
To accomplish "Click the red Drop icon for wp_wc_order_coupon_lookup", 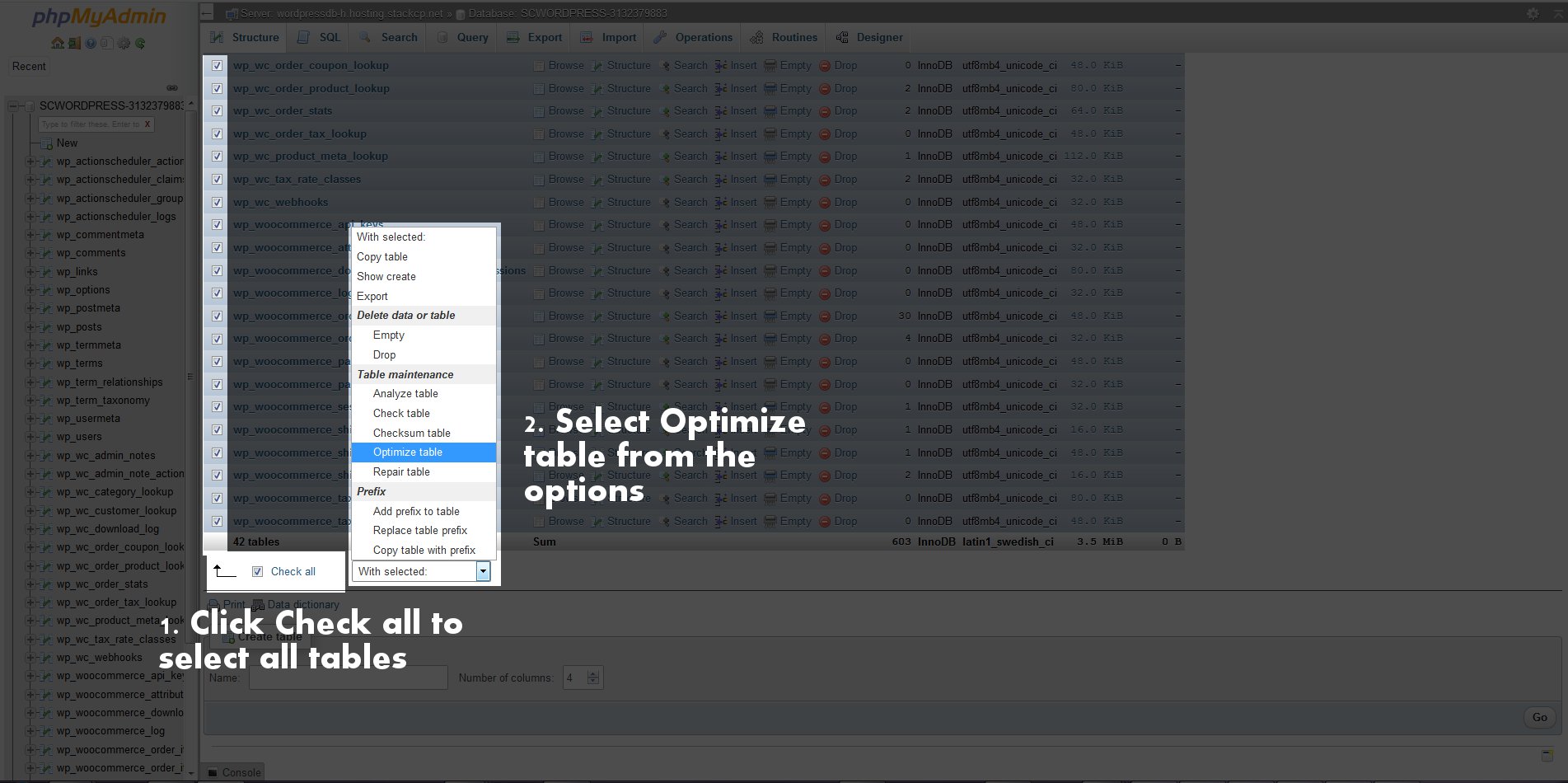I will (x=825, y=66).
